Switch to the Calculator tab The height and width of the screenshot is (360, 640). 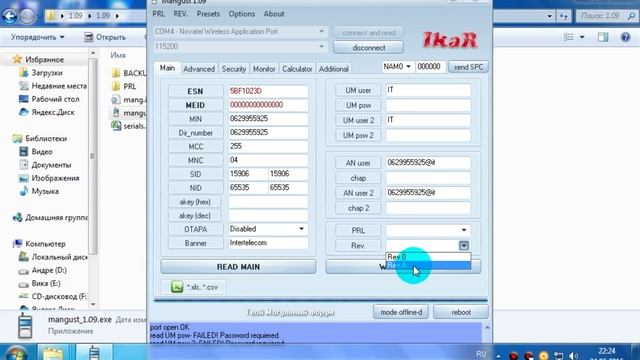(x=297, y=69)
